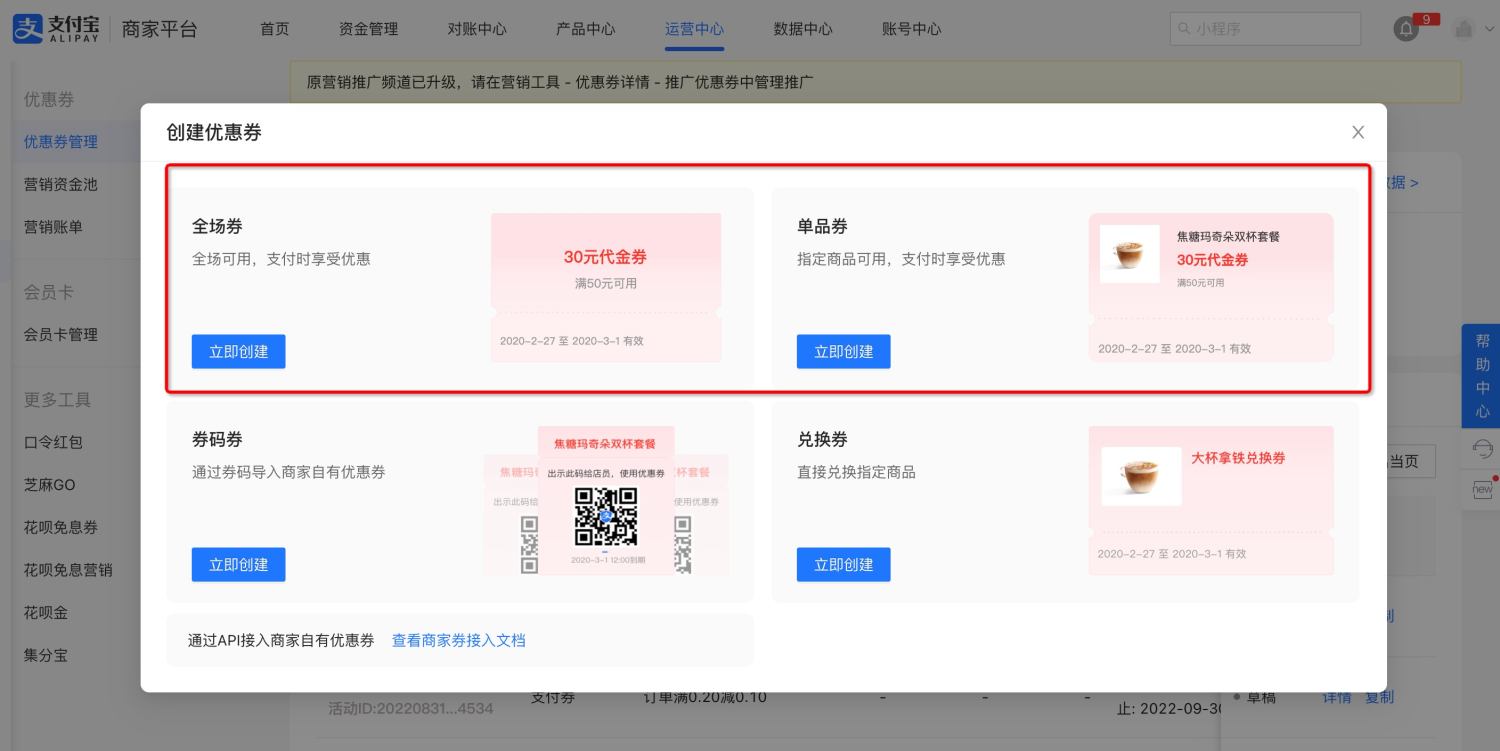Switch to the 数据中心 tab
Viewport: 1500px width, 751px height.
point(803,29)
